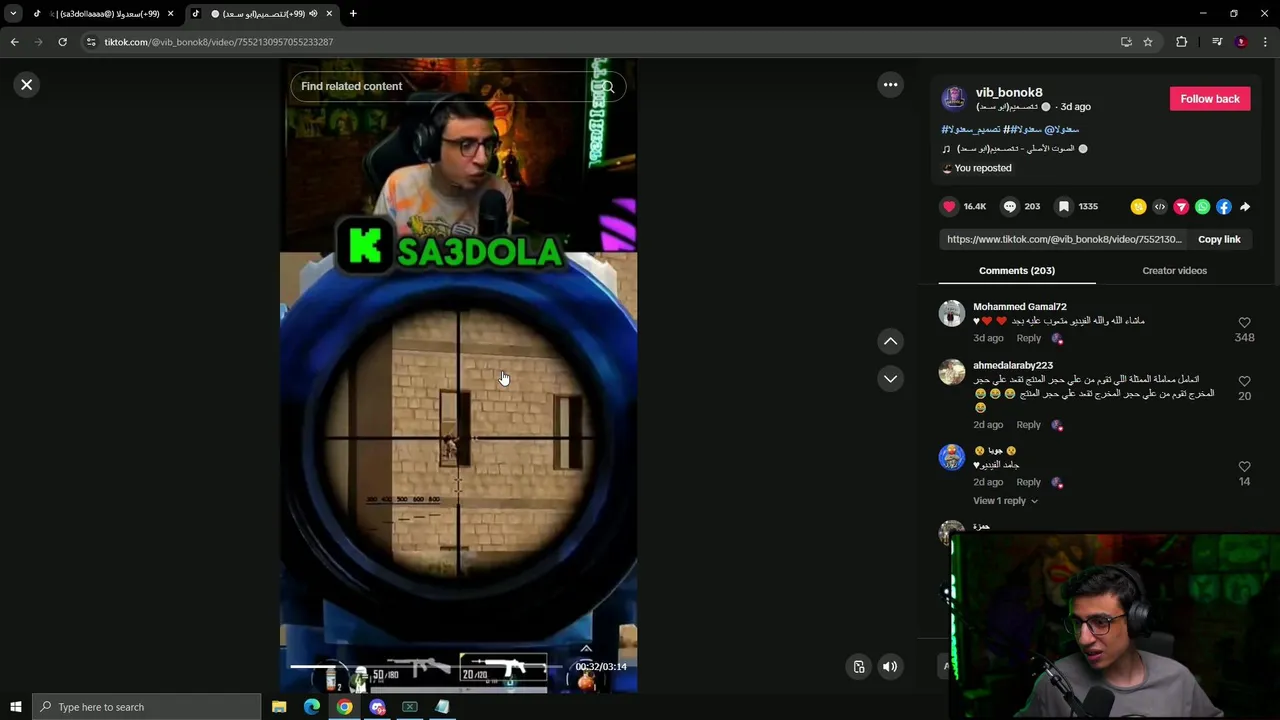The image size is (1280, 720).
Task: Expand more share options arrow
Action: click(x=1245, y=207)
